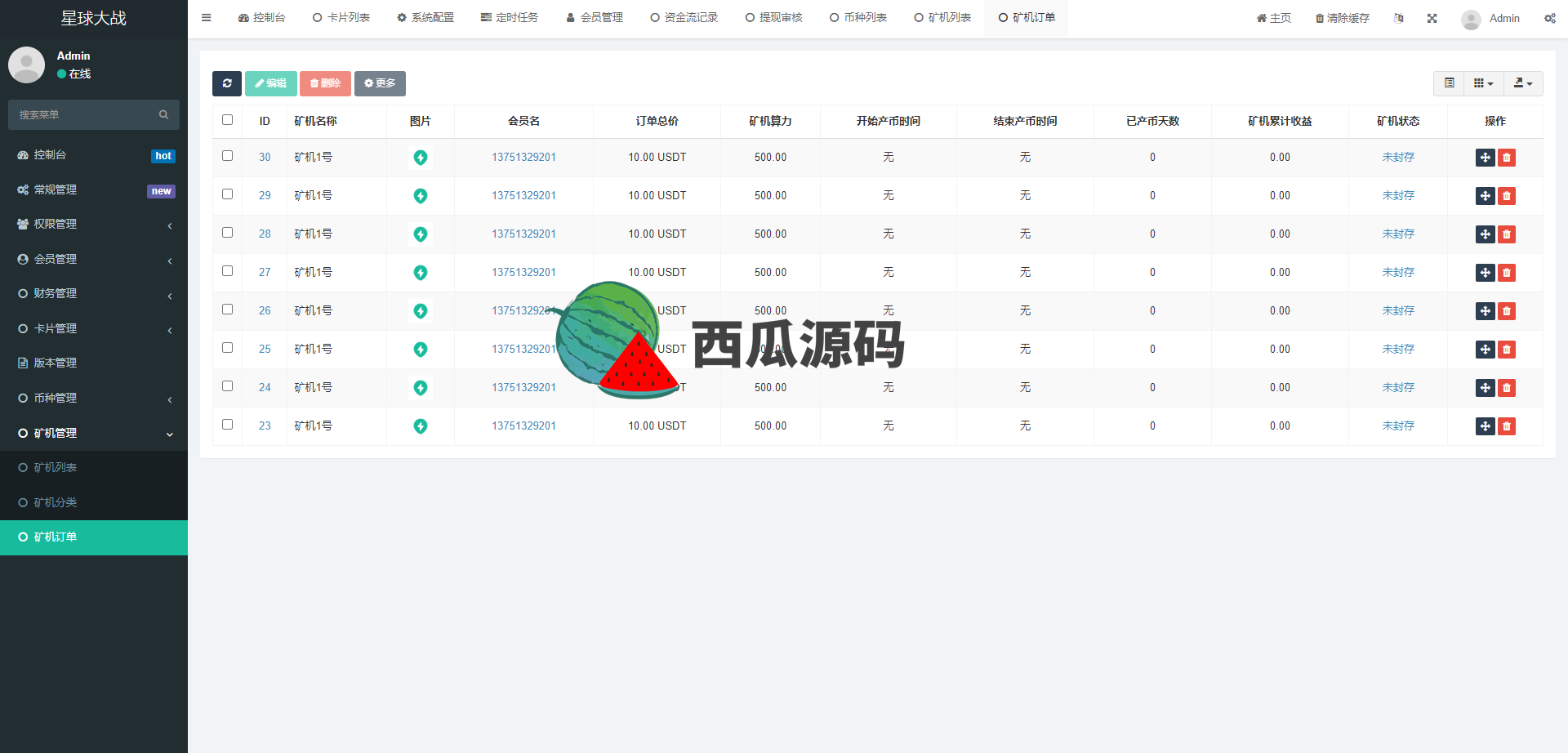1568x753 pixels.
Task: Check the checkbox for row ID 27
Action: click(228, 271)
